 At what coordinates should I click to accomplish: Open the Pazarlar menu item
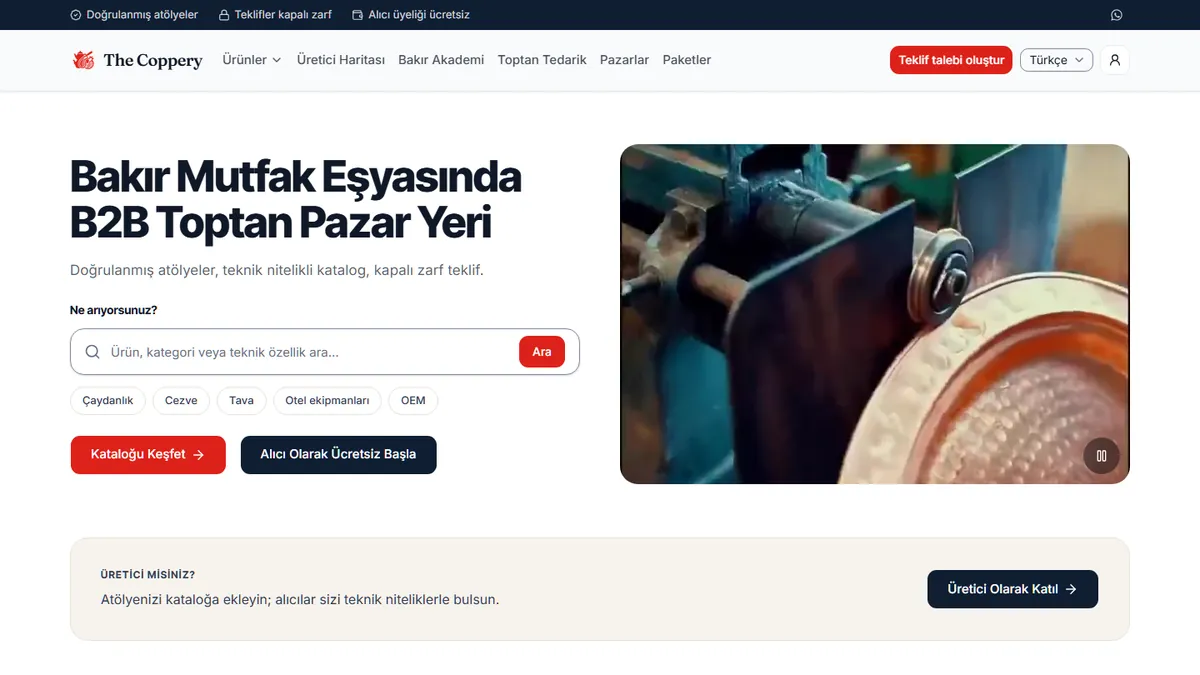coord(624,60)
